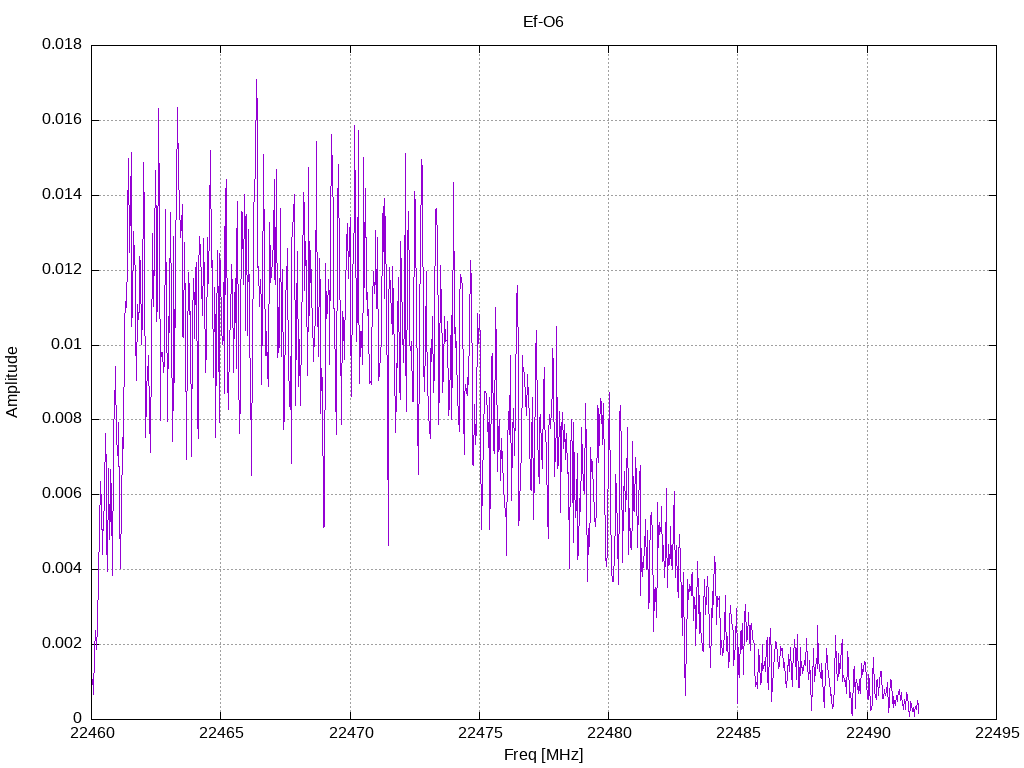Click x-axis tick label 22460
Image resolution: width=1024 pixels, height=768 pixels.
pos(91,733)
